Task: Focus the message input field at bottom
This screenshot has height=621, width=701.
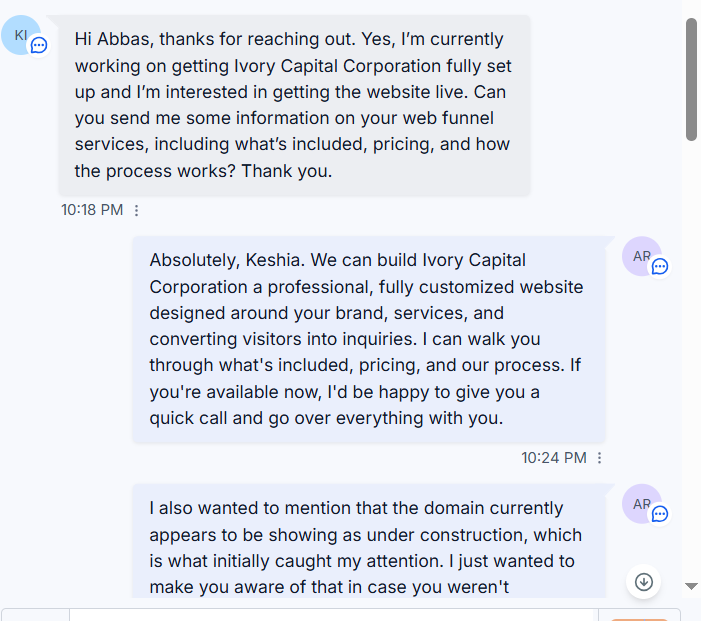Action: click(334, 615)
